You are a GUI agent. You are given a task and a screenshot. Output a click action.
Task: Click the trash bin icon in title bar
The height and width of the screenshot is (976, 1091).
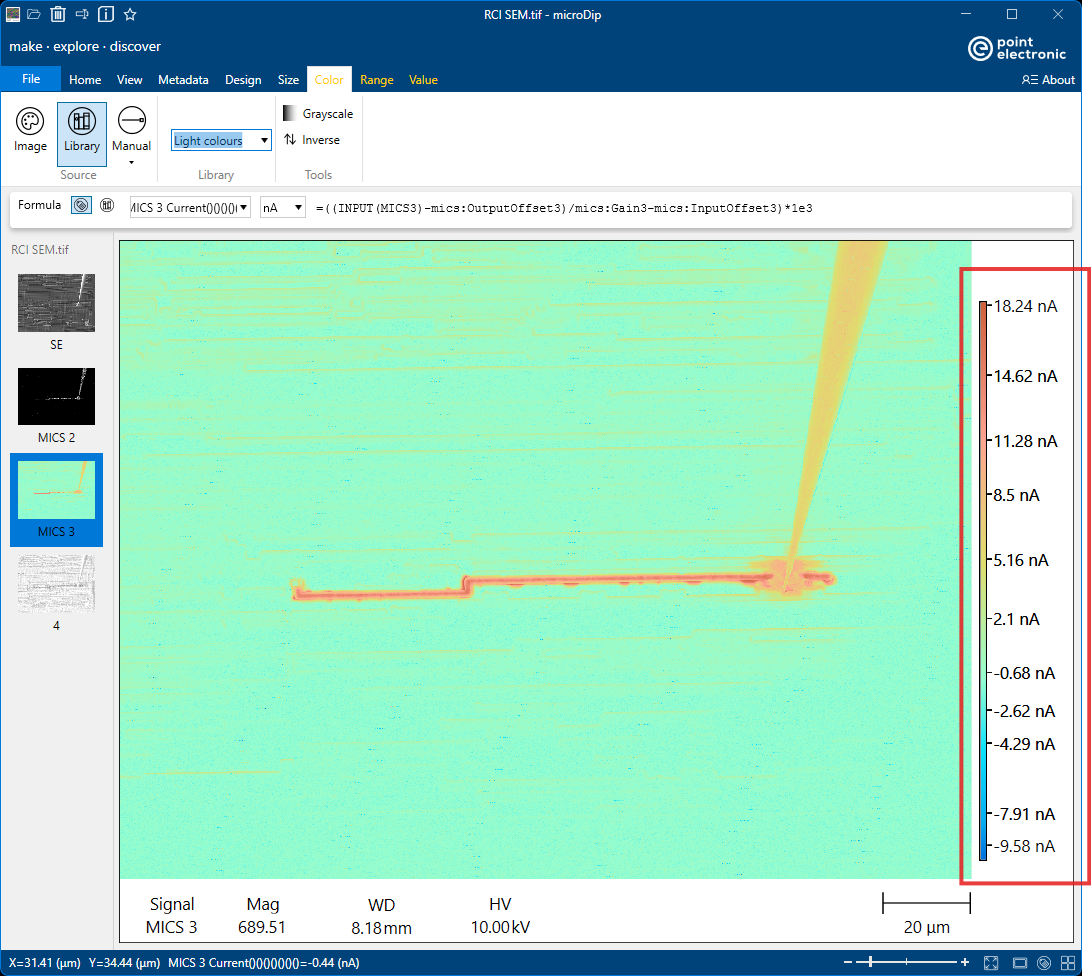tap(58, 14)
